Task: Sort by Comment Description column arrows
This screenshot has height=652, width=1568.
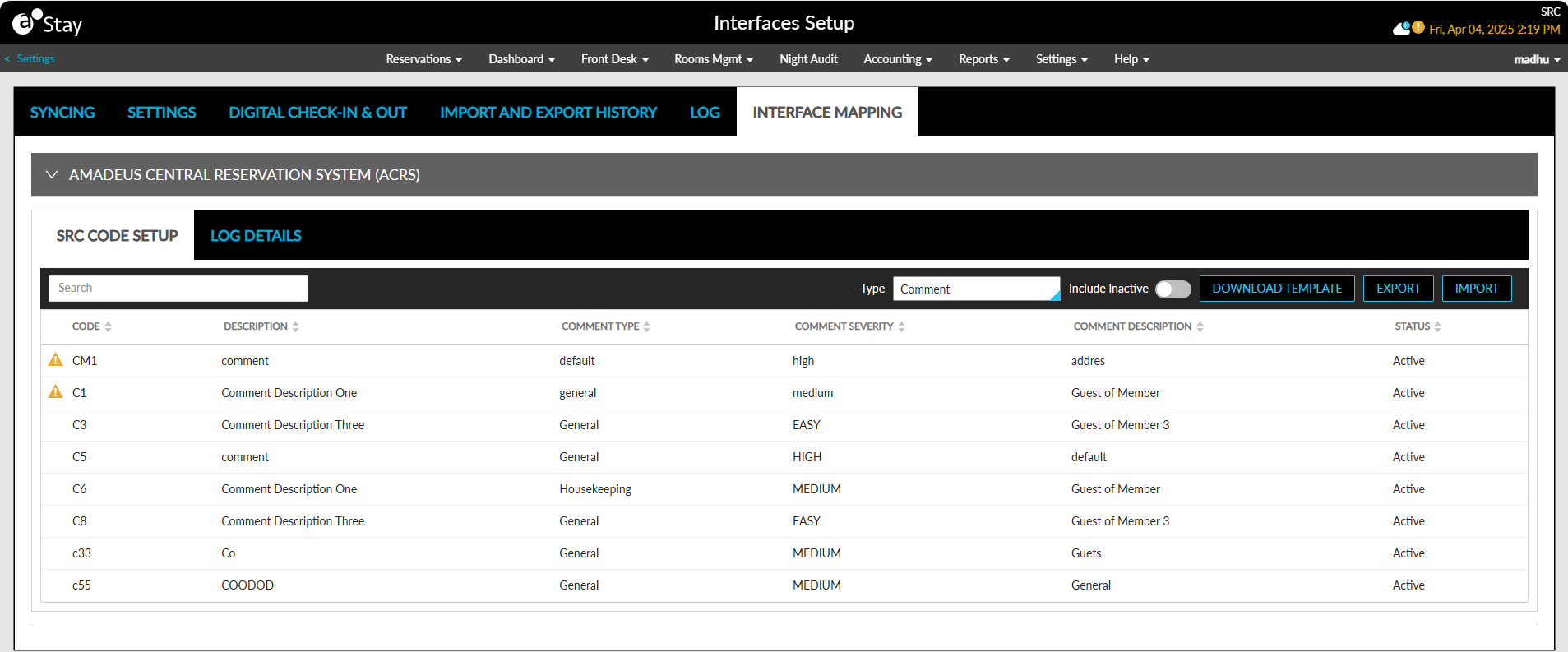Action: pos(1200,326)
